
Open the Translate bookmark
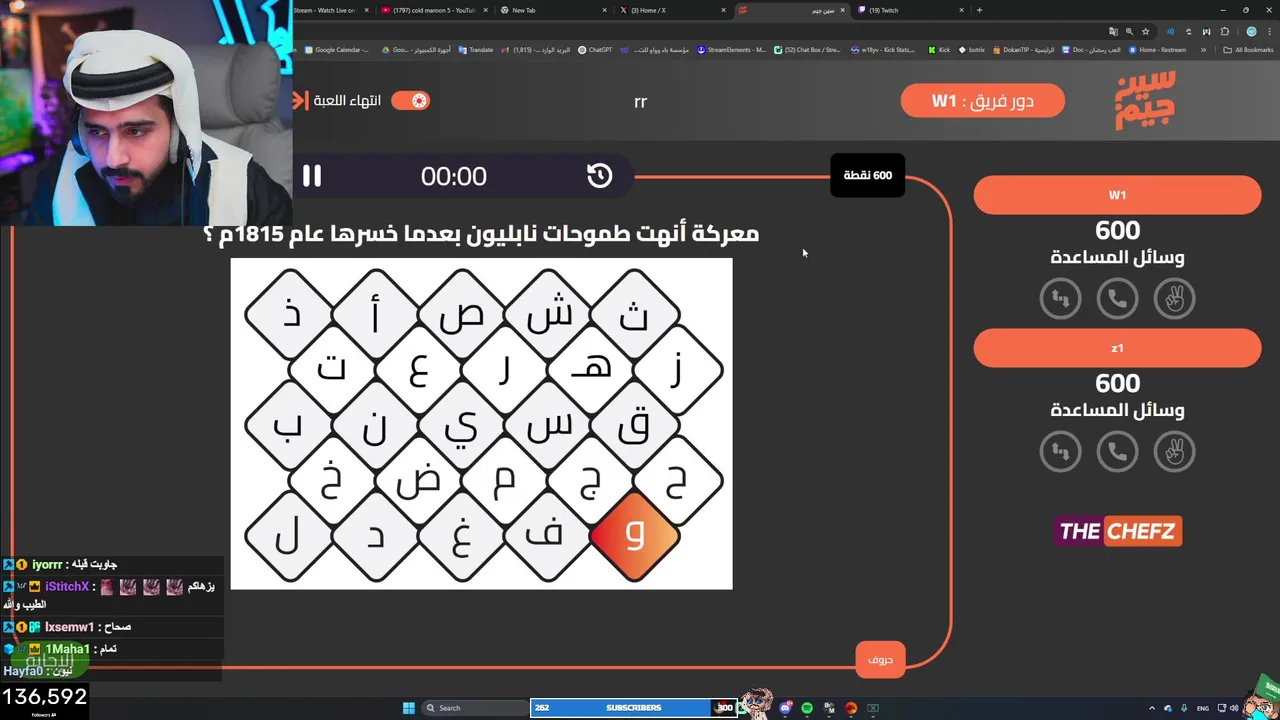[476, 50]
